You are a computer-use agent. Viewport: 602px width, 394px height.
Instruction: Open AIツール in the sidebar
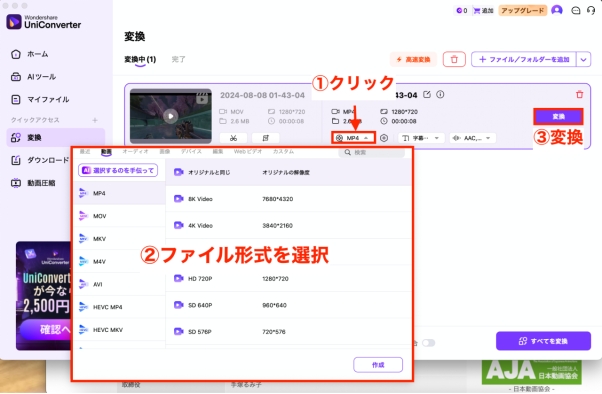tap(33, 77)
